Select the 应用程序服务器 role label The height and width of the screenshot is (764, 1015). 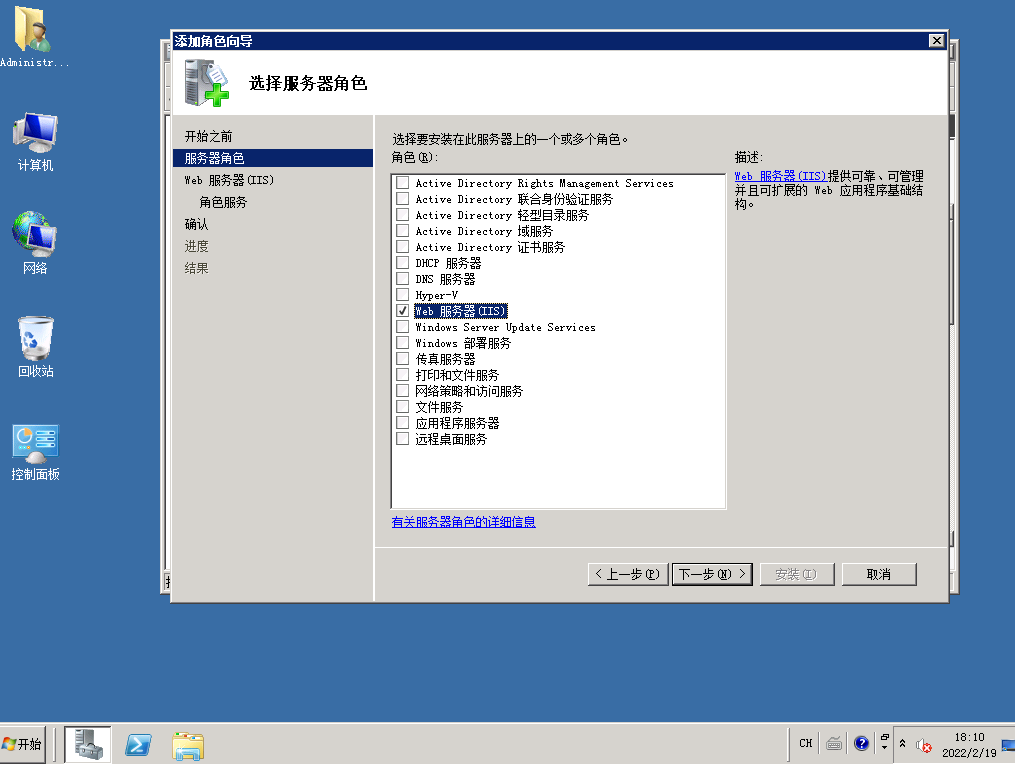point(458,423)
